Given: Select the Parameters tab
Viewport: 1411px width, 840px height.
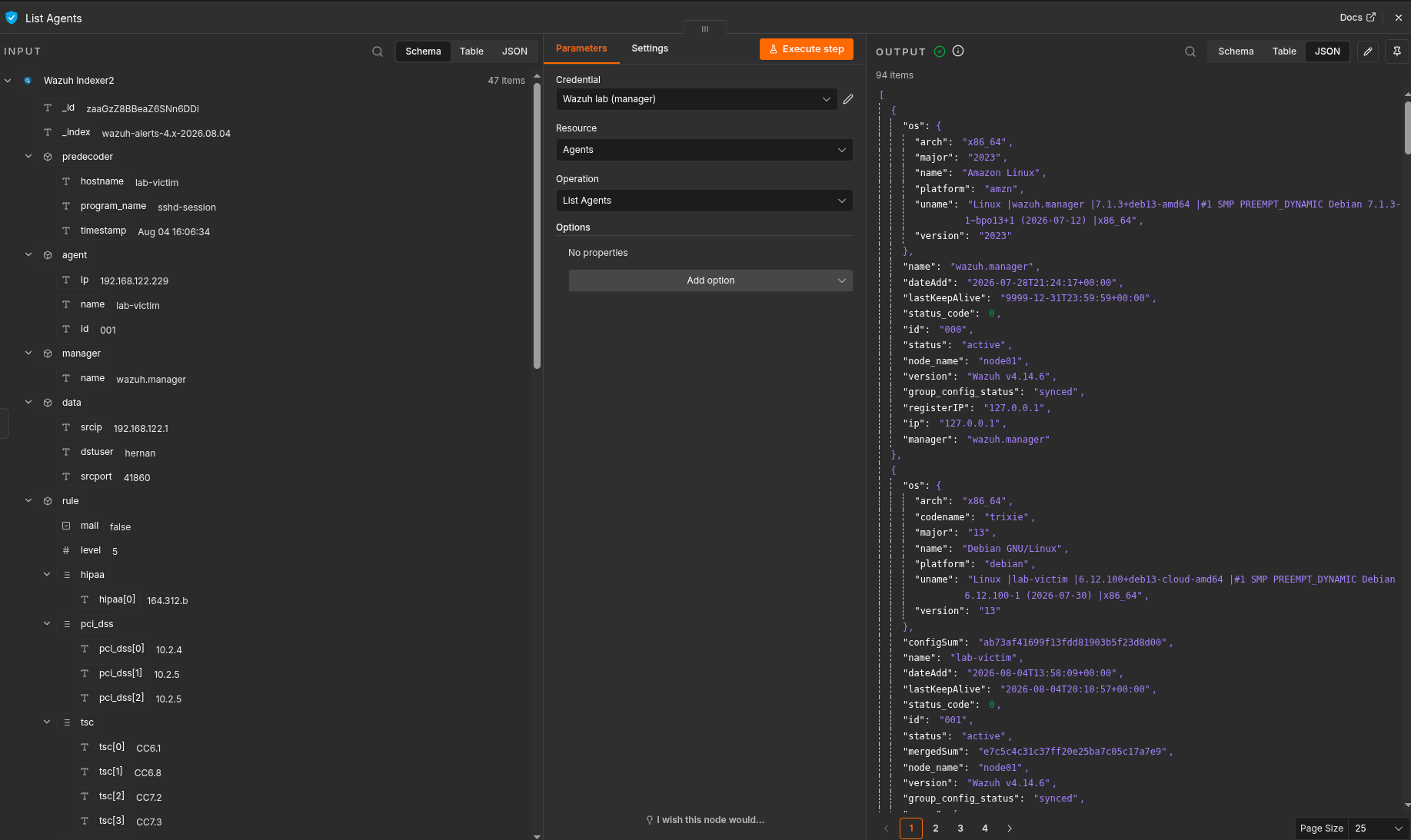Looking at the screenshot, I should [581, 48].
